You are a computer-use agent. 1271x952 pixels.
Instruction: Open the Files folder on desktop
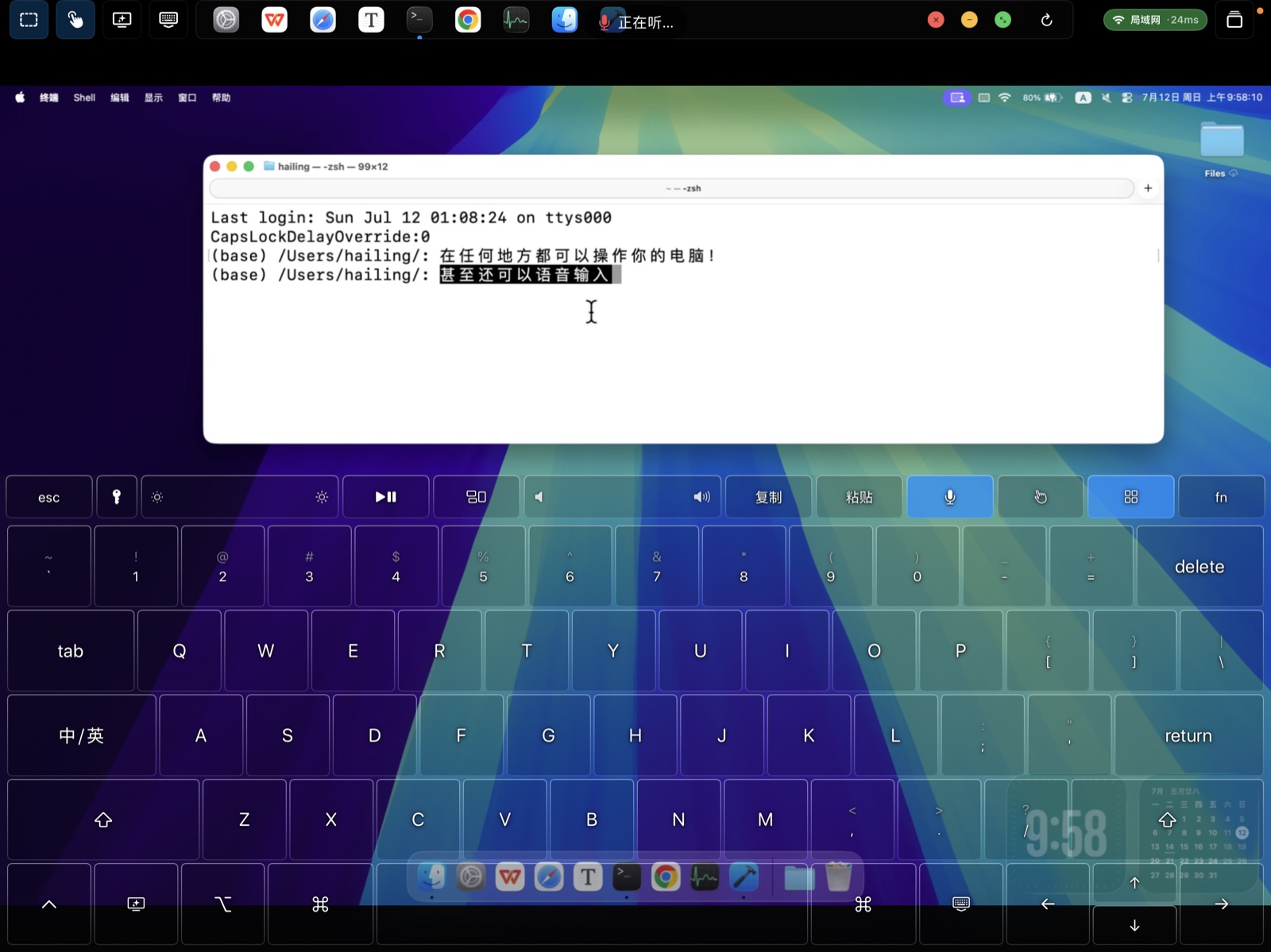click(1222, 149)
